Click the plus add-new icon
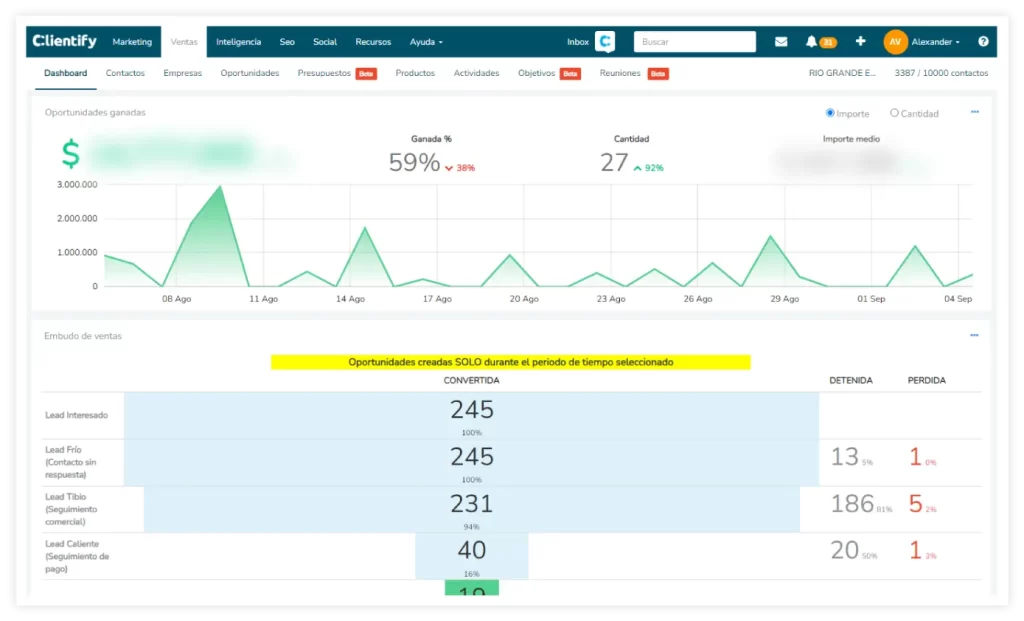The width and height of the screenshot is (1024, 621). 860,42
